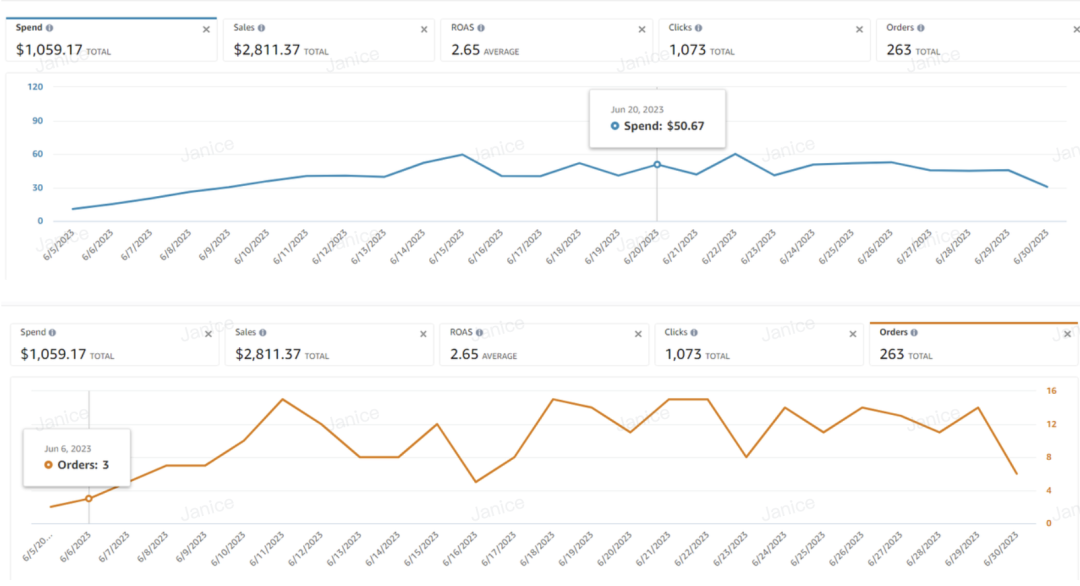Click info icon beside Spend in bottom panel
The image size is (1080, 586).
click(52, 333)
